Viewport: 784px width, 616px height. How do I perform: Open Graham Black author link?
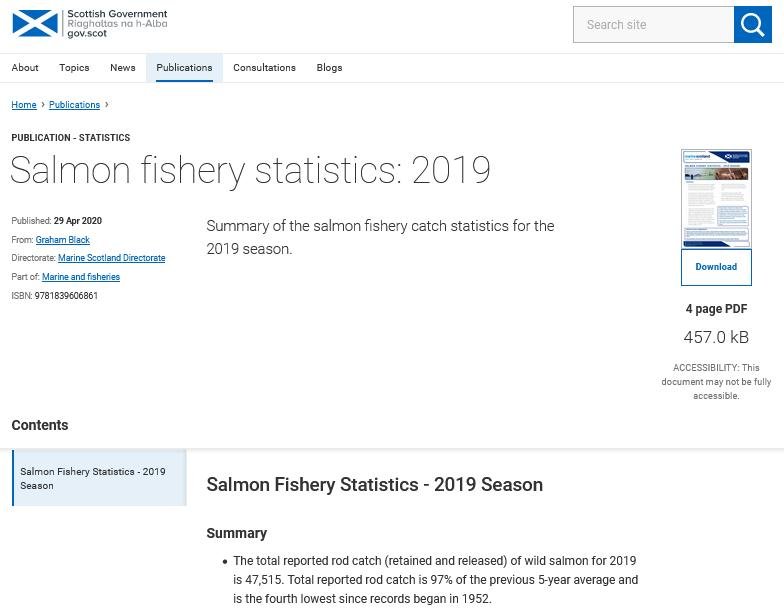click(63, 240)
